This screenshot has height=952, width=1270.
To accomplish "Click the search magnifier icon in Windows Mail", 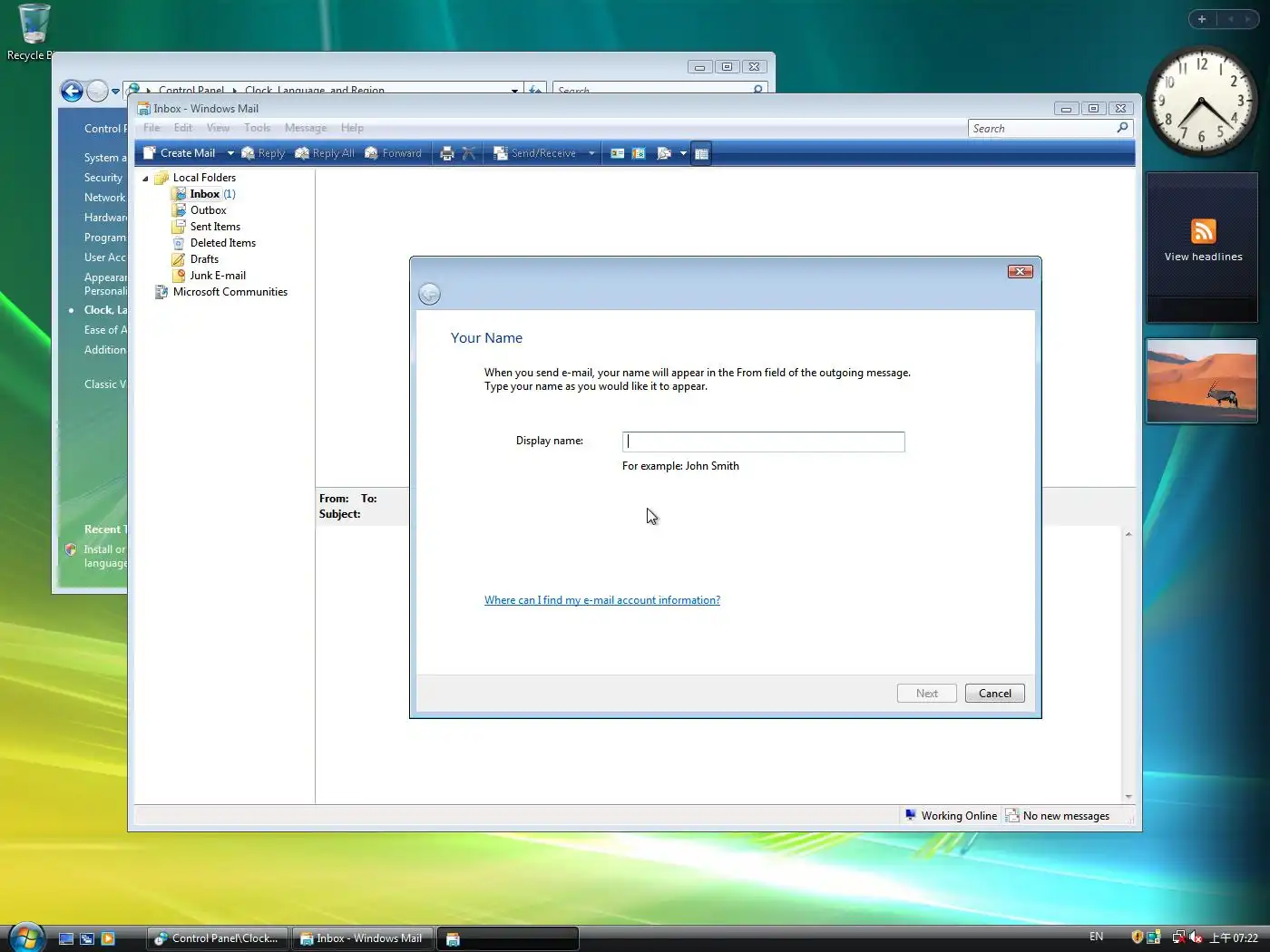I will 1123,128.
